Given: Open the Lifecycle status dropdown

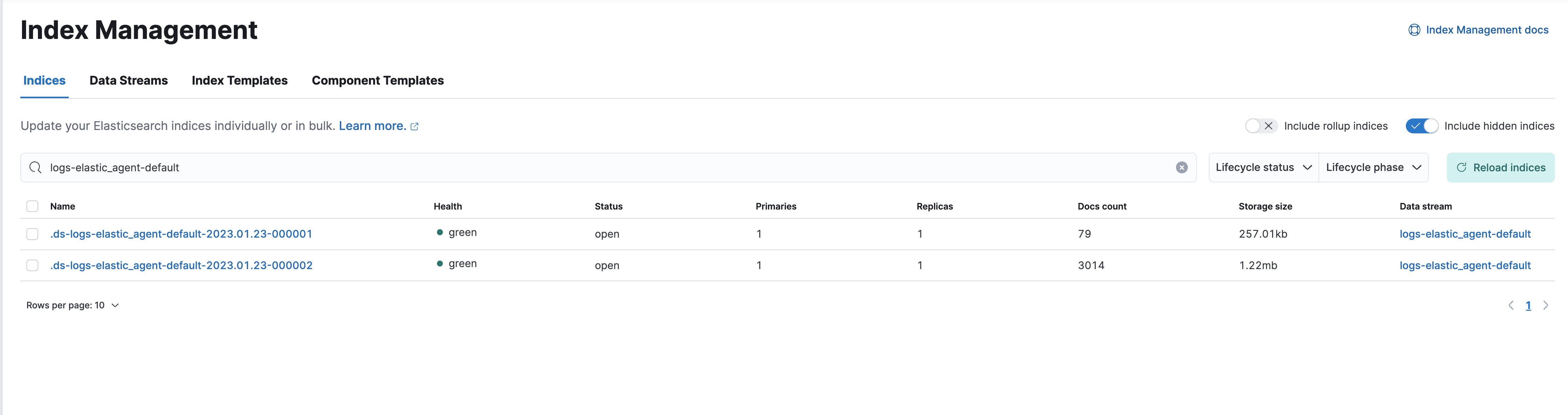Looking at the screenshot, I should 1262,167.
